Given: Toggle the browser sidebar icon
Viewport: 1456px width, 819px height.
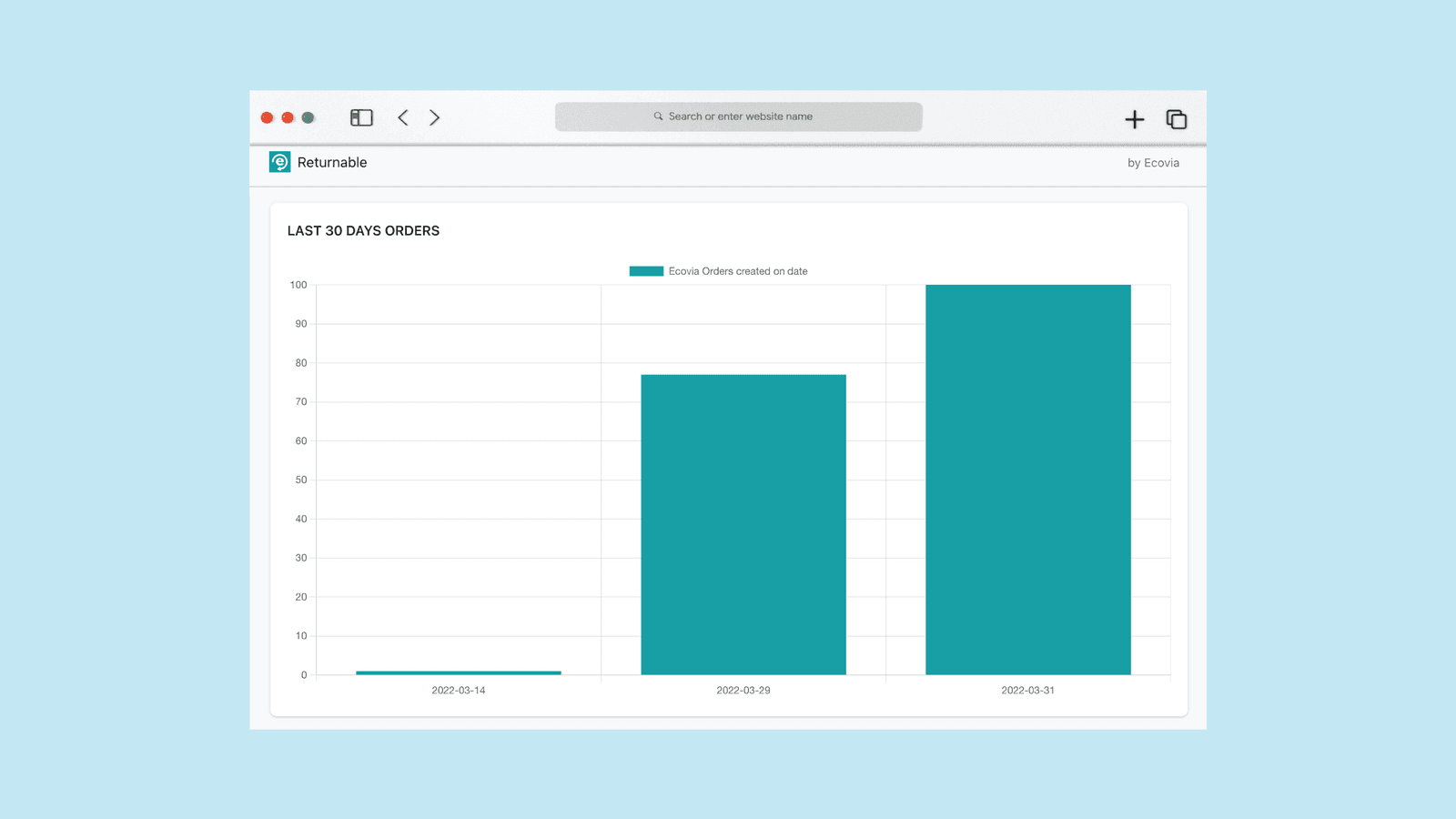Looking at the screenshot, I should (x=360, y=117).
